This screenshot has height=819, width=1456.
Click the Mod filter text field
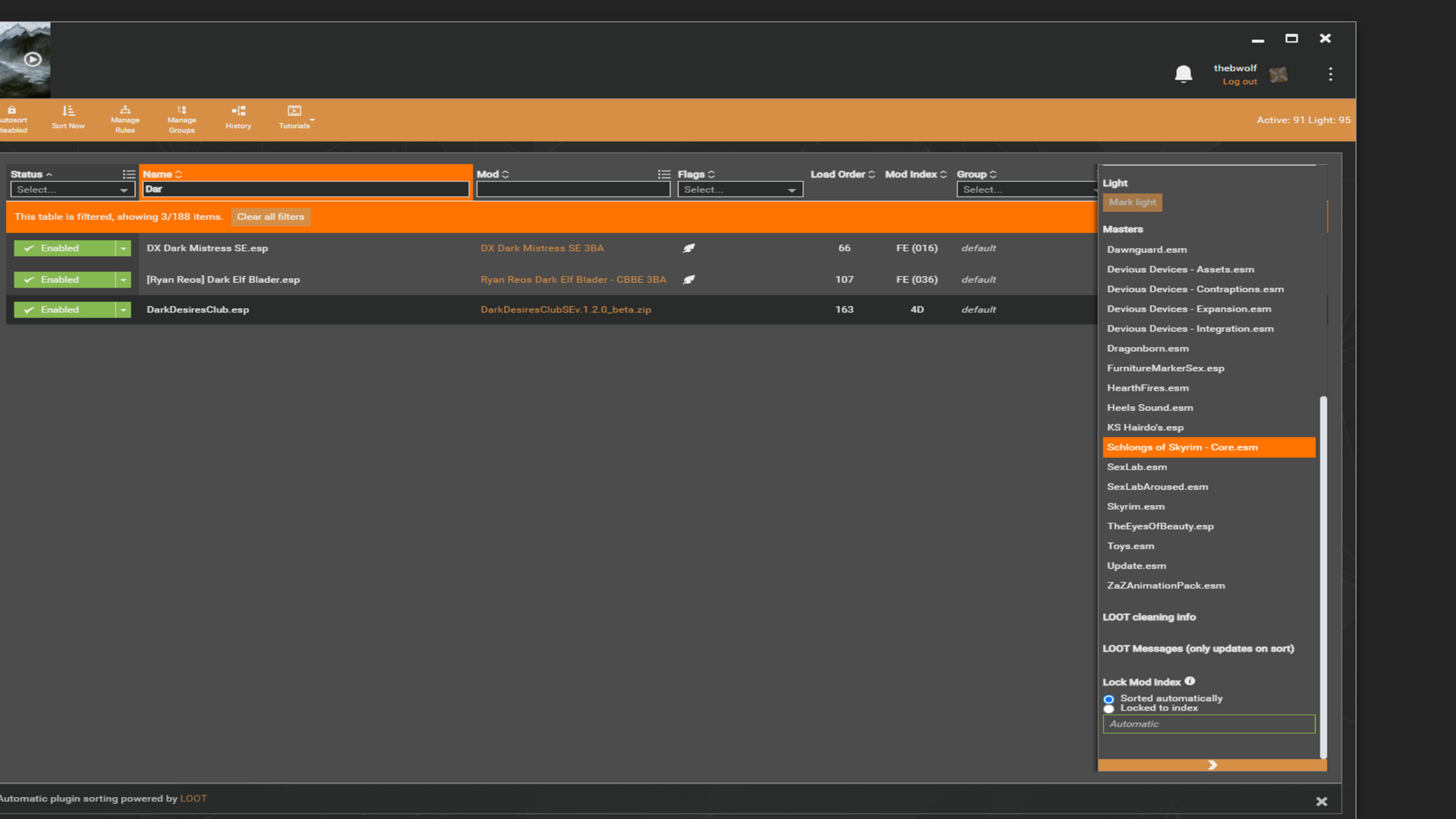573,190
